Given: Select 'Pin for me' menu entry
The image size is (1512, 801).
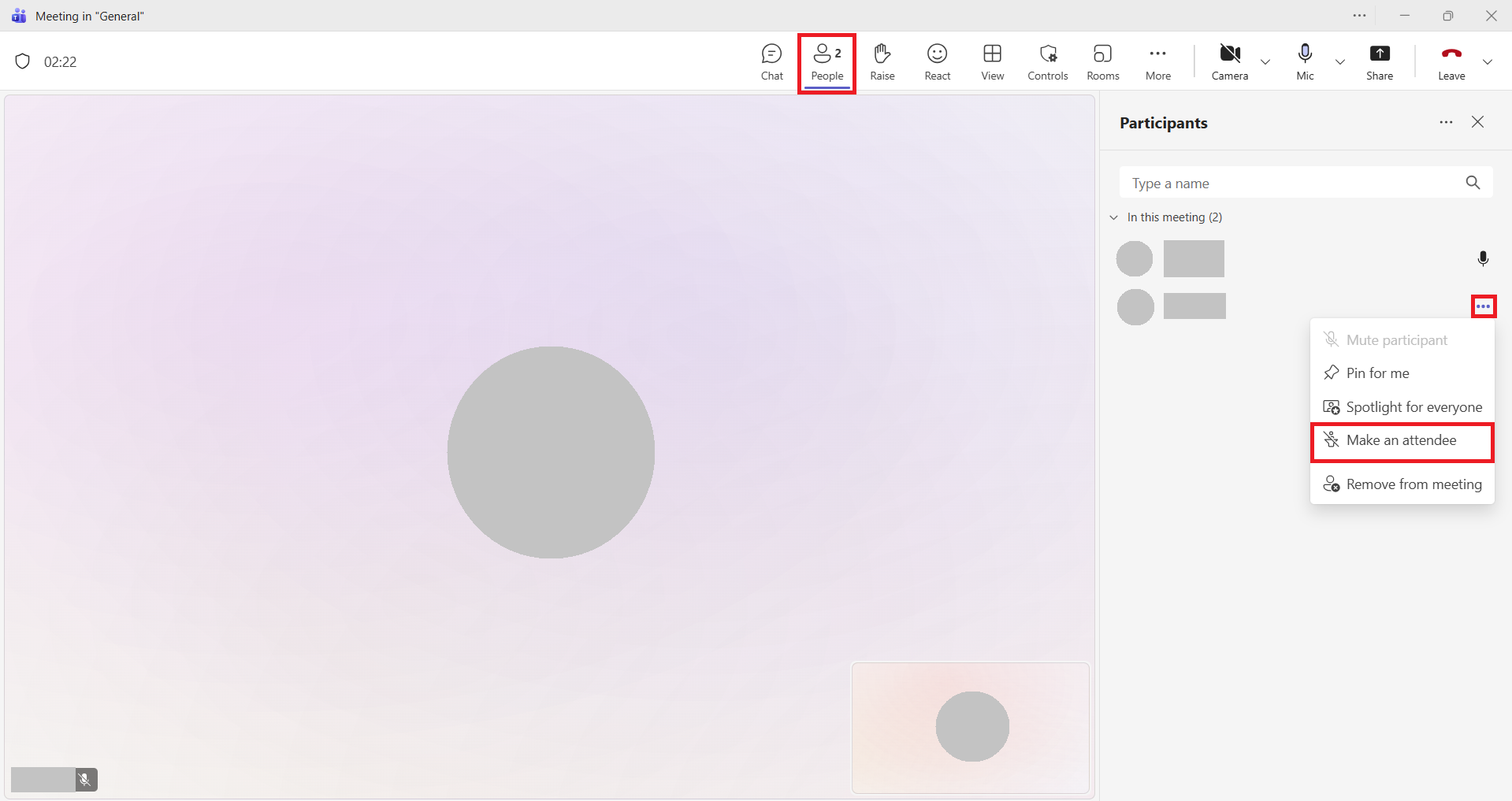Looking at the screenshot, I should point(1377,373).
